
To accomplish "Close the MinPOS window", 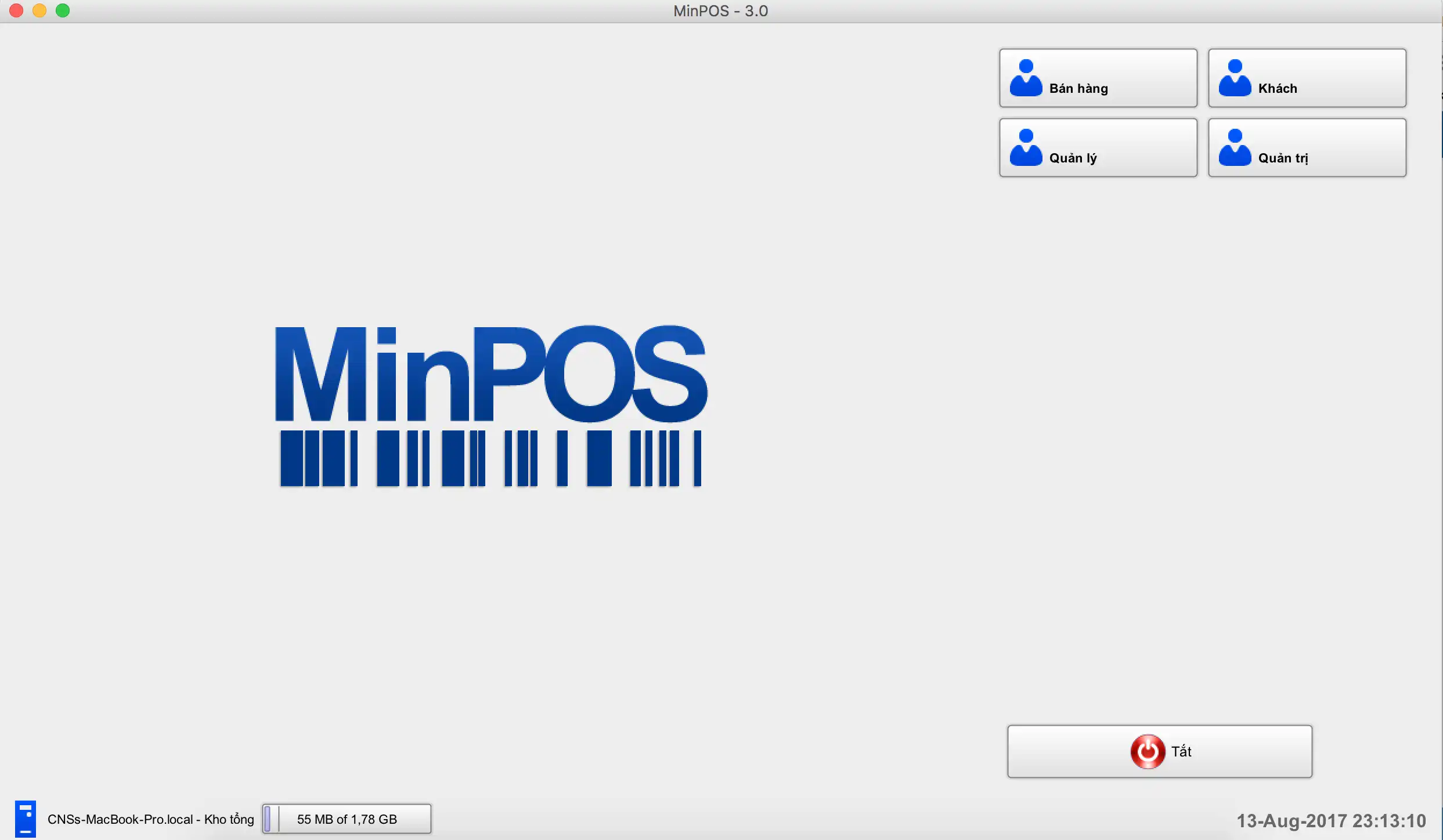I will pos(16,10).
